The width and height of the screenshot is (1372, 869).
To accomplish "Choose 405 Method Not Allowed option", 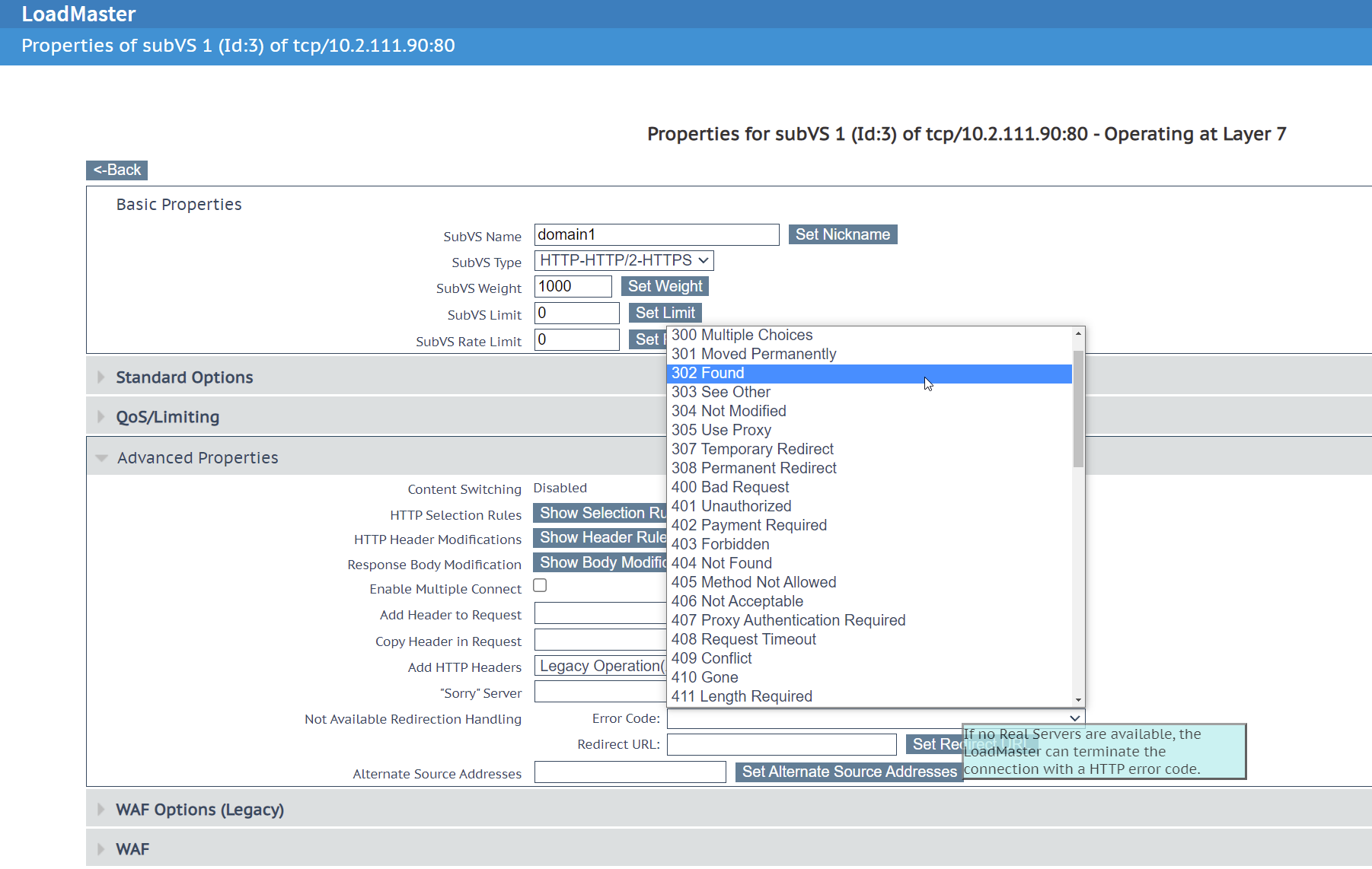I will pos(869,582).
